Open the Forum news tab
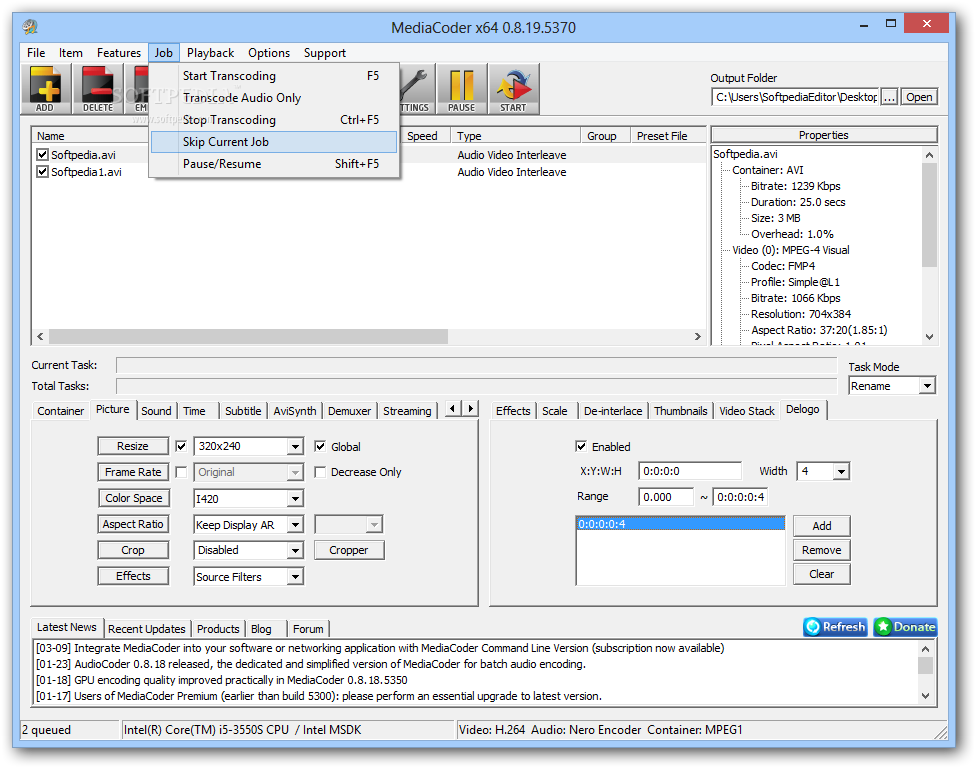Image resolution: width=976 pixels, height=768 pixels. point(308,629)
